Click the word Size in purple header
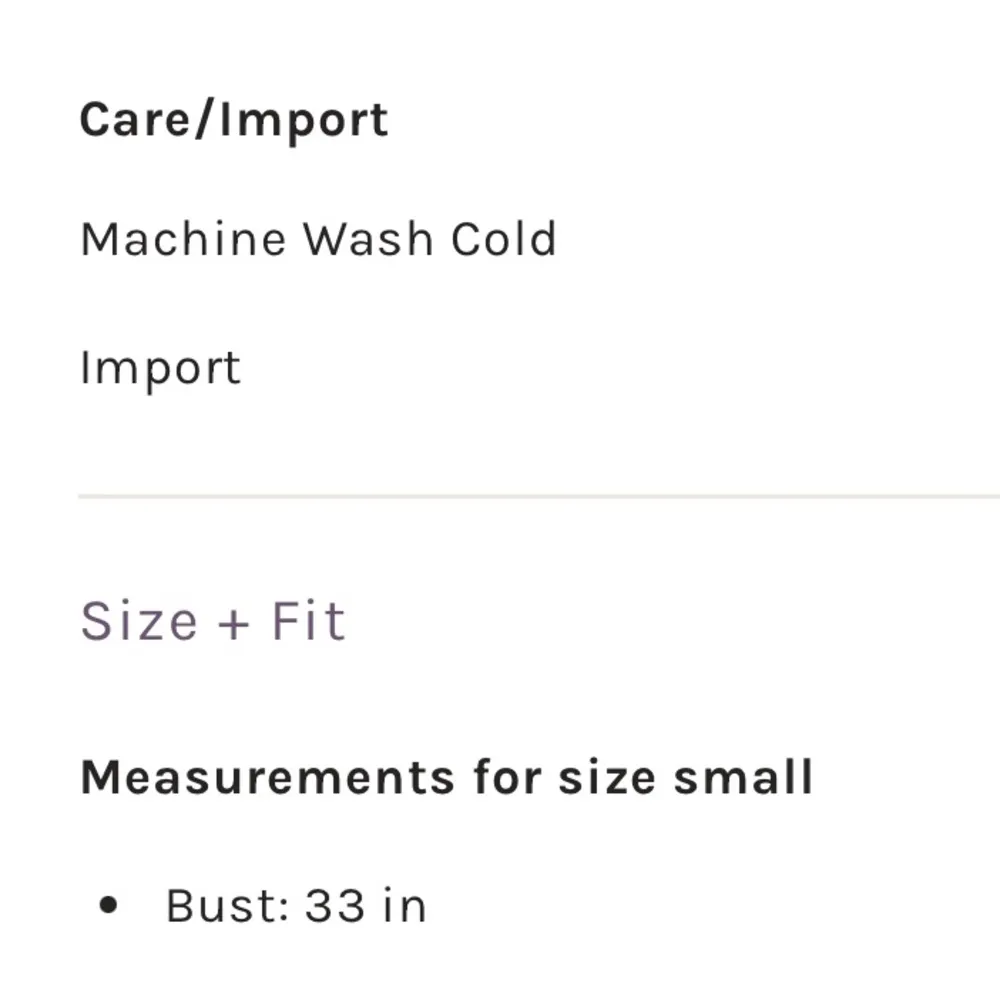 coord(138,621)
